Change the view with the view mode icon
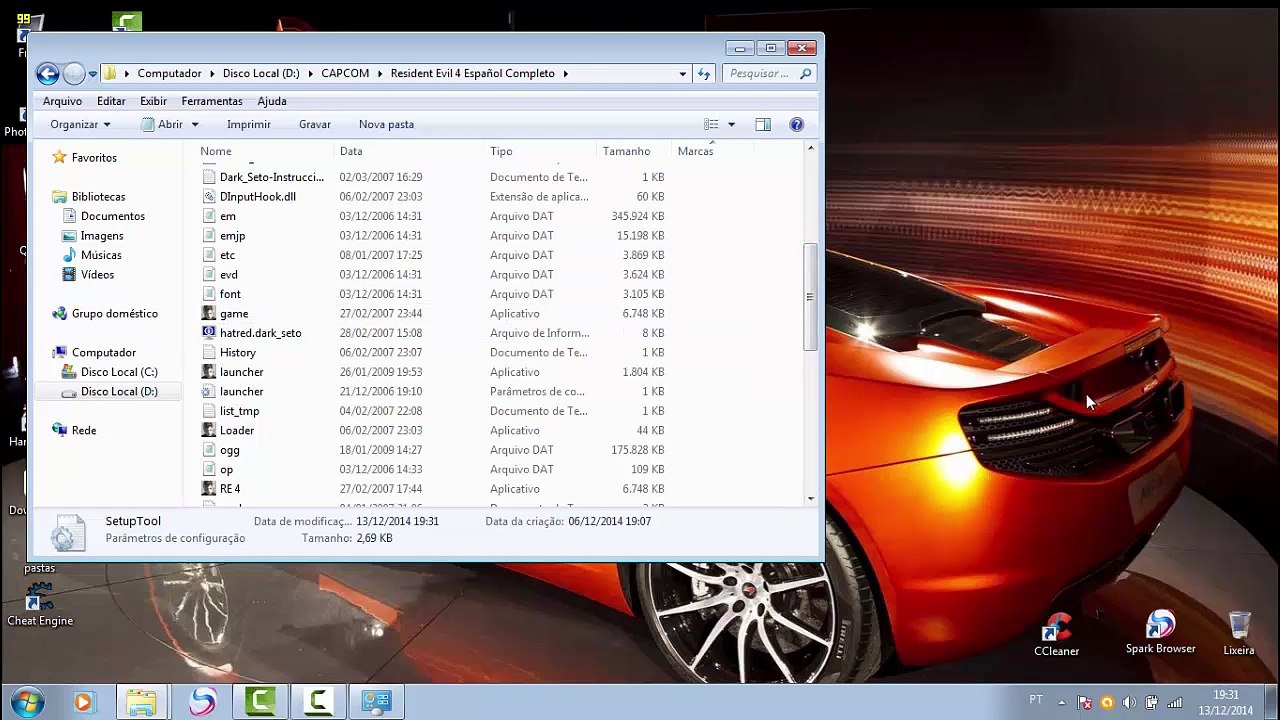The width and height of the screenshot is (1280, 720). pyautogui.click(x=711, y=124)
